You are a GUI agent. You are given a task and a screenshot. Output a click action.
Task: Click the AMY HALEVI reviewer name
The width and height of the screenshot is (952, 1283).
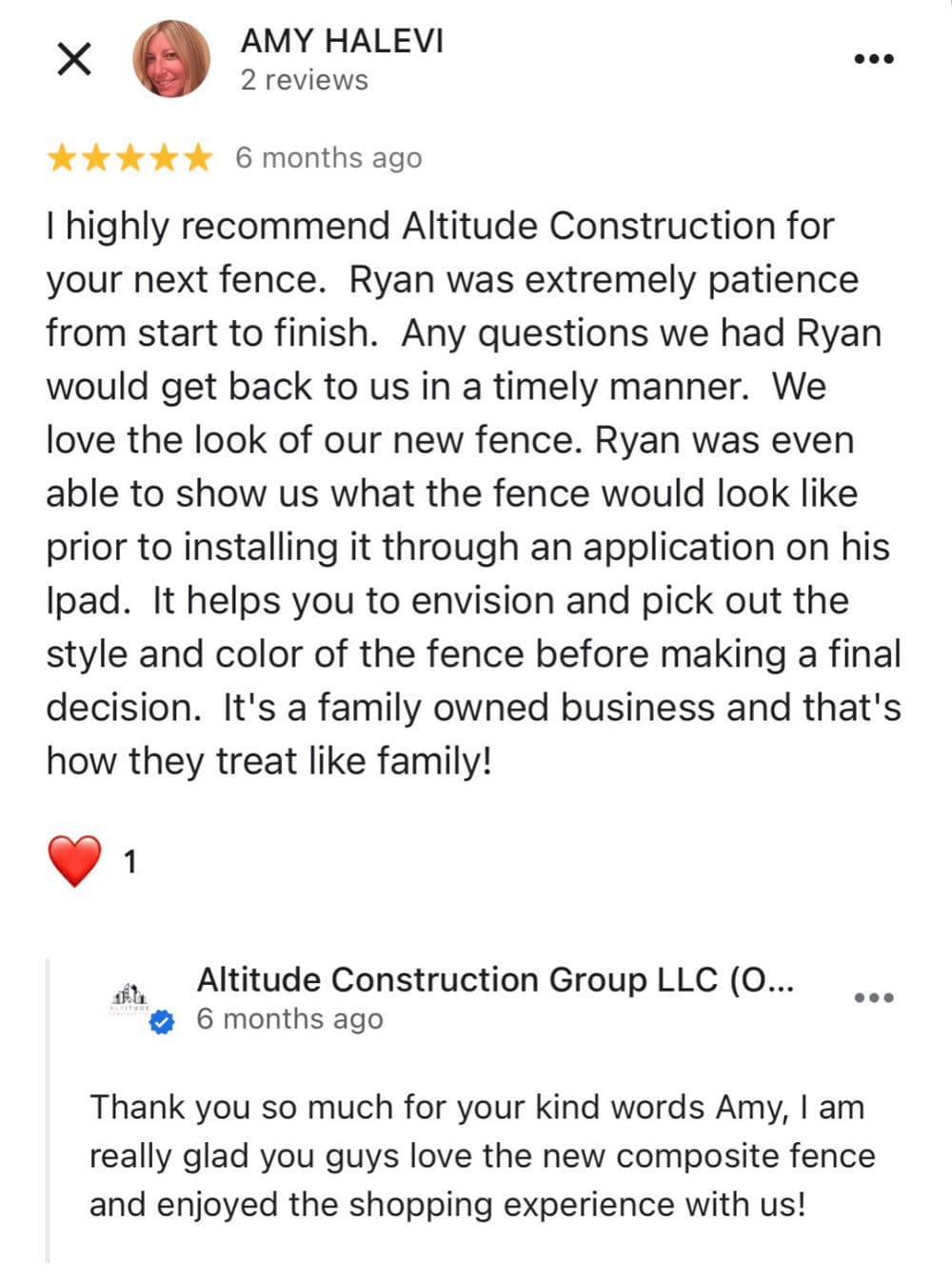(x=342, y=41)
